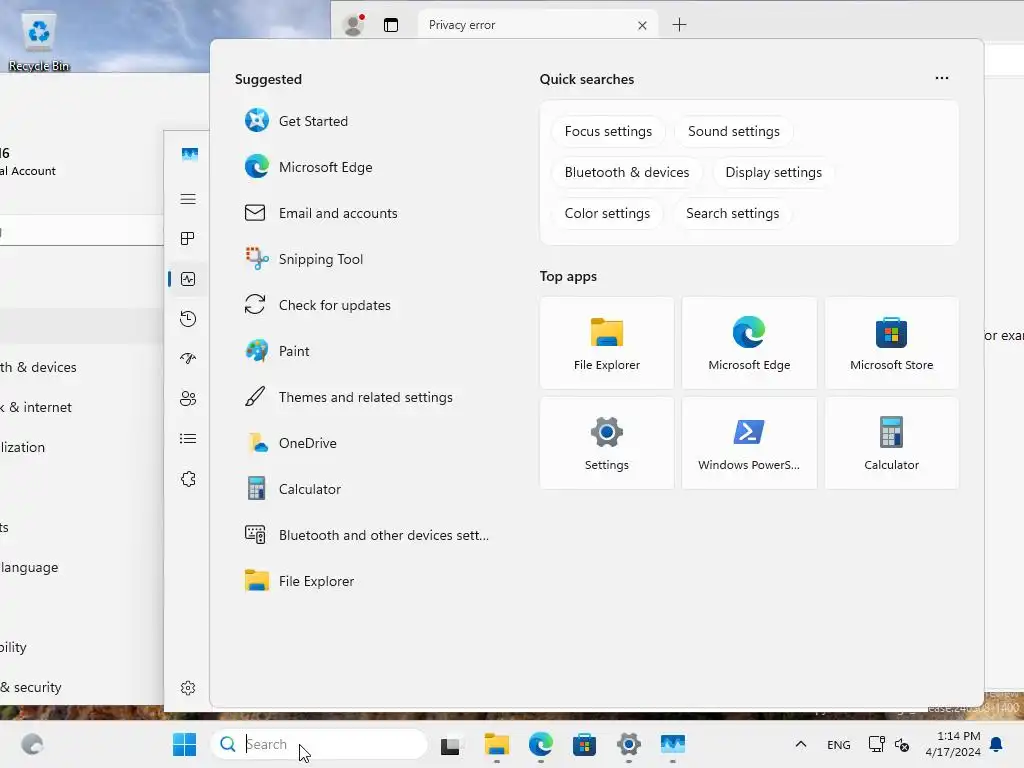Open Settings tile in Top apps

point(607,443)
